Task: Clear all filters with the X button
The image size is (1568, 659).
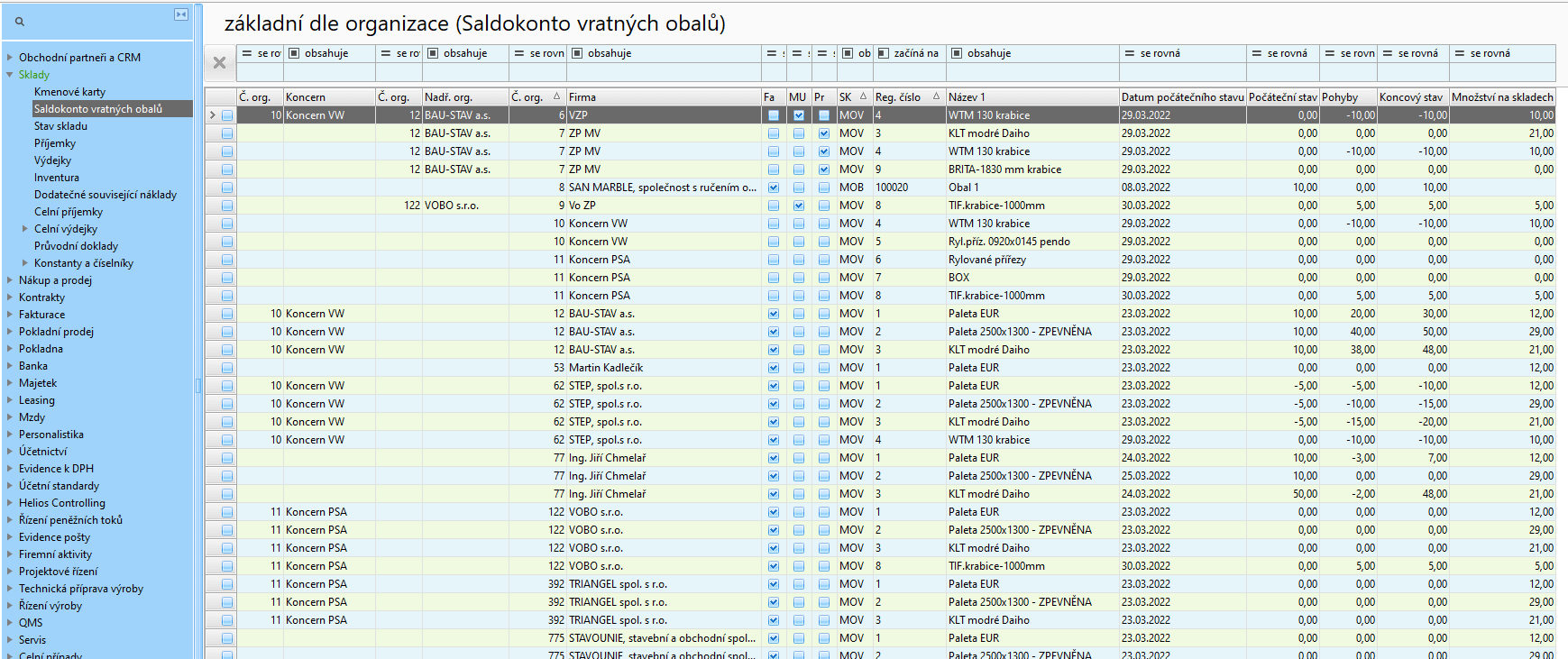Action: (x=219, y=62)
